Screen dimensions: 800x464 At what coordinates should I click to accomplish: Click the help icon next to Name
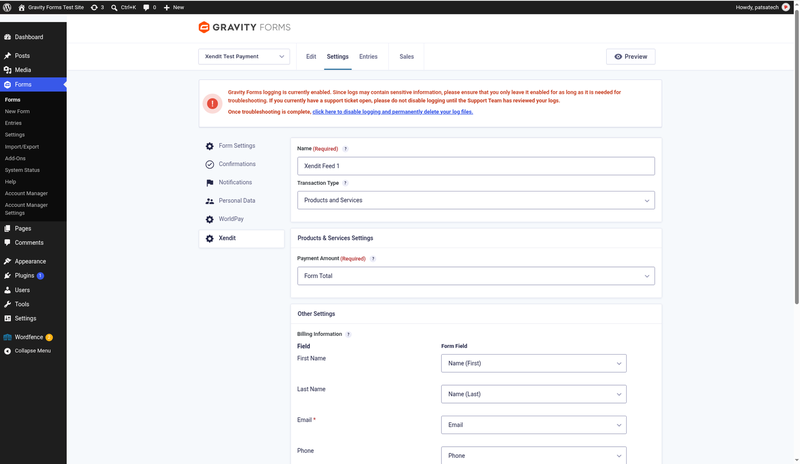(345, 149)
